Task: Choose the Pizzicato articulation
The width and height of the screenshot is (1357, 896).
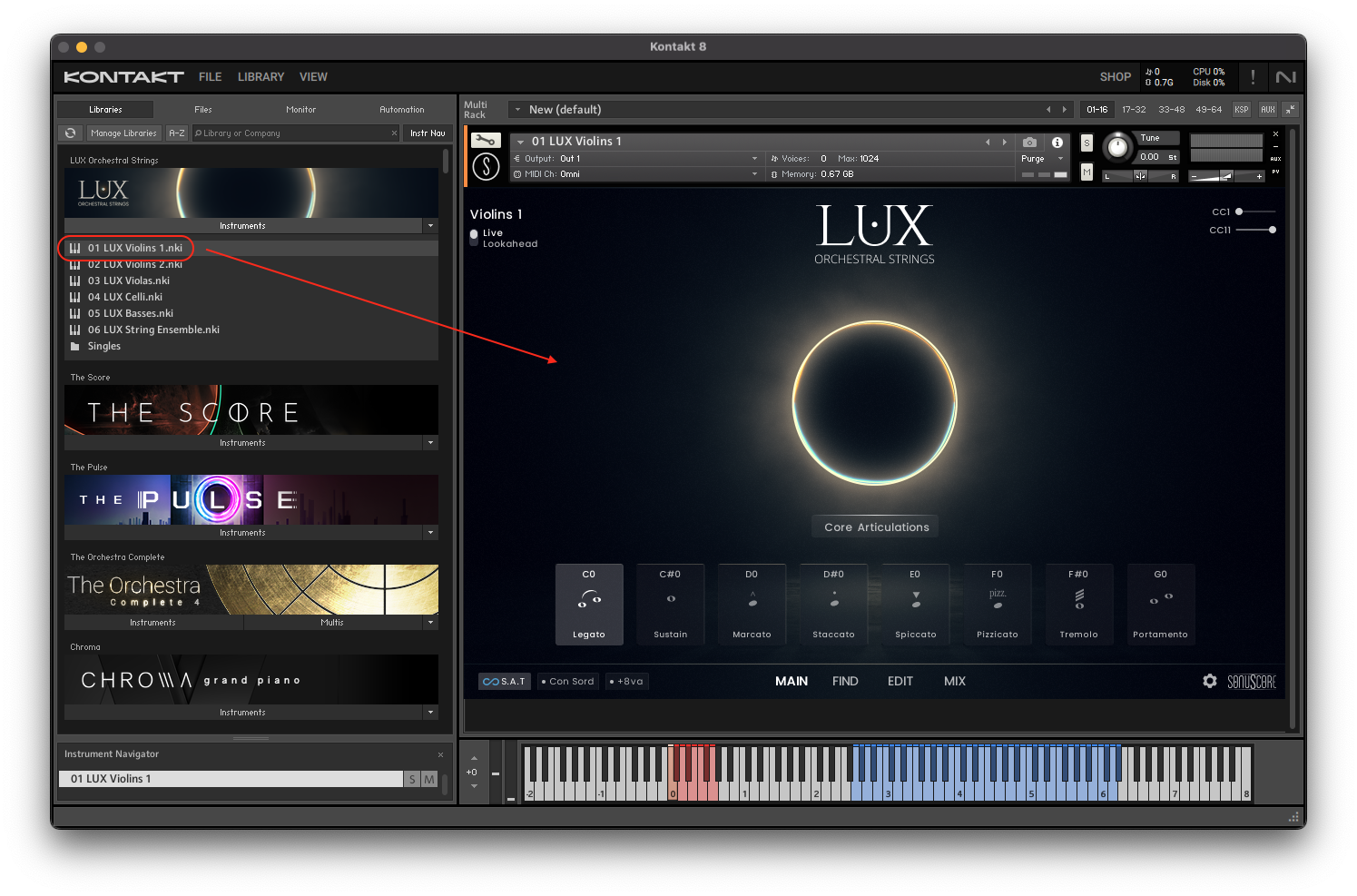Action: tap(997, 604)
